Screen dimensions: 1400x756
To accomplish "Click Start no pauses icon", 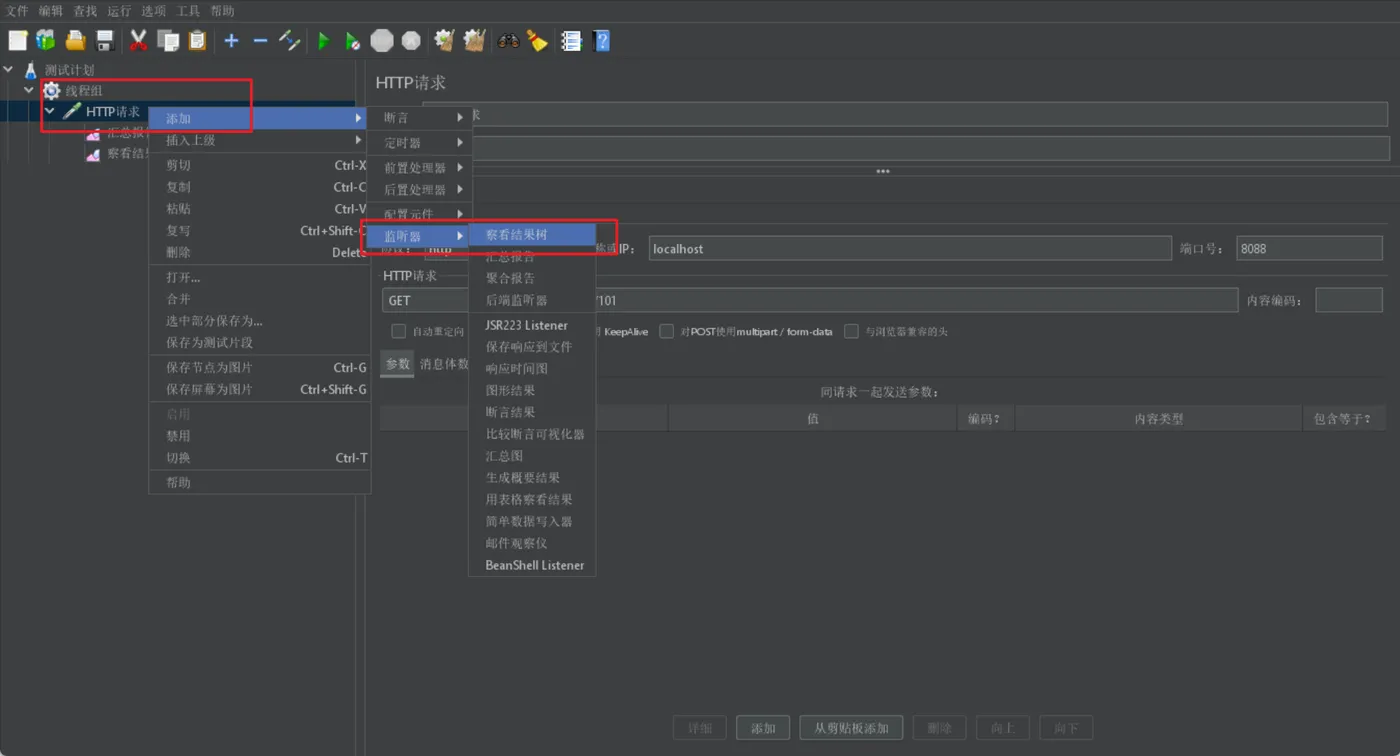I will [x=353, y=41].
